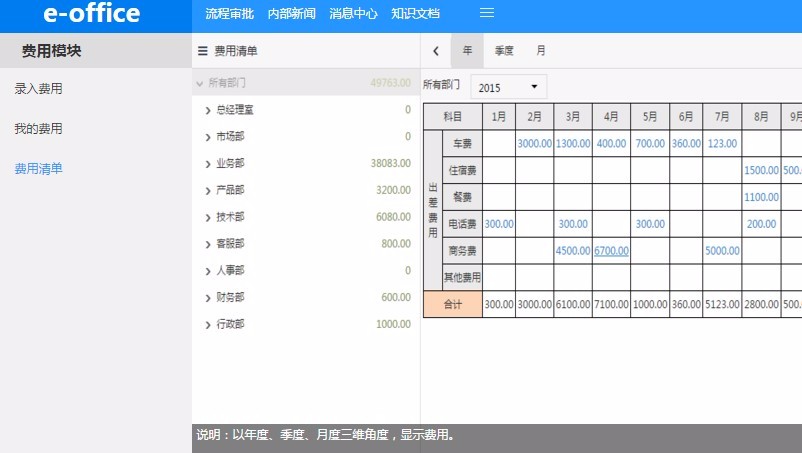Click the 费用模块 sidebar heading
This screenshot has height=453, width=802.
click(x=51, y=51)
